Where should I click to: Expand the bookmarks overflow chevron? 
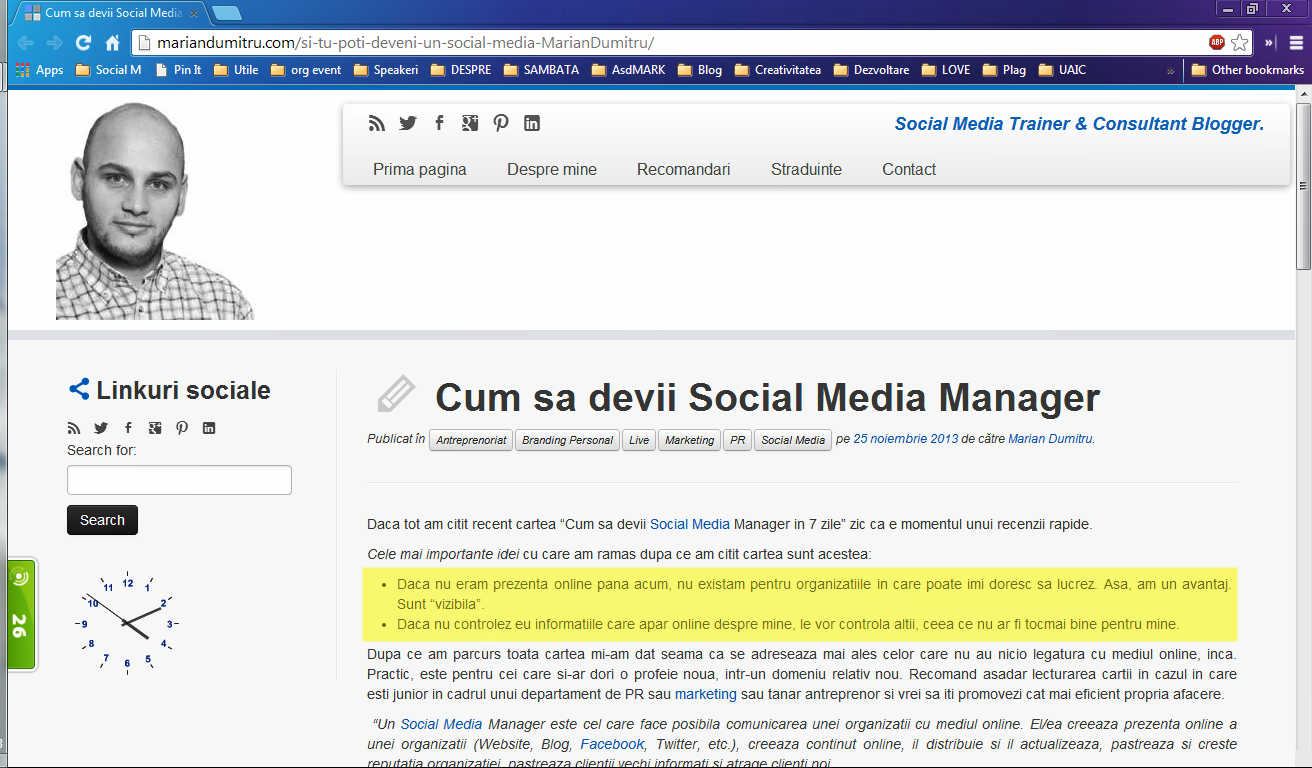pos(1170,70)
